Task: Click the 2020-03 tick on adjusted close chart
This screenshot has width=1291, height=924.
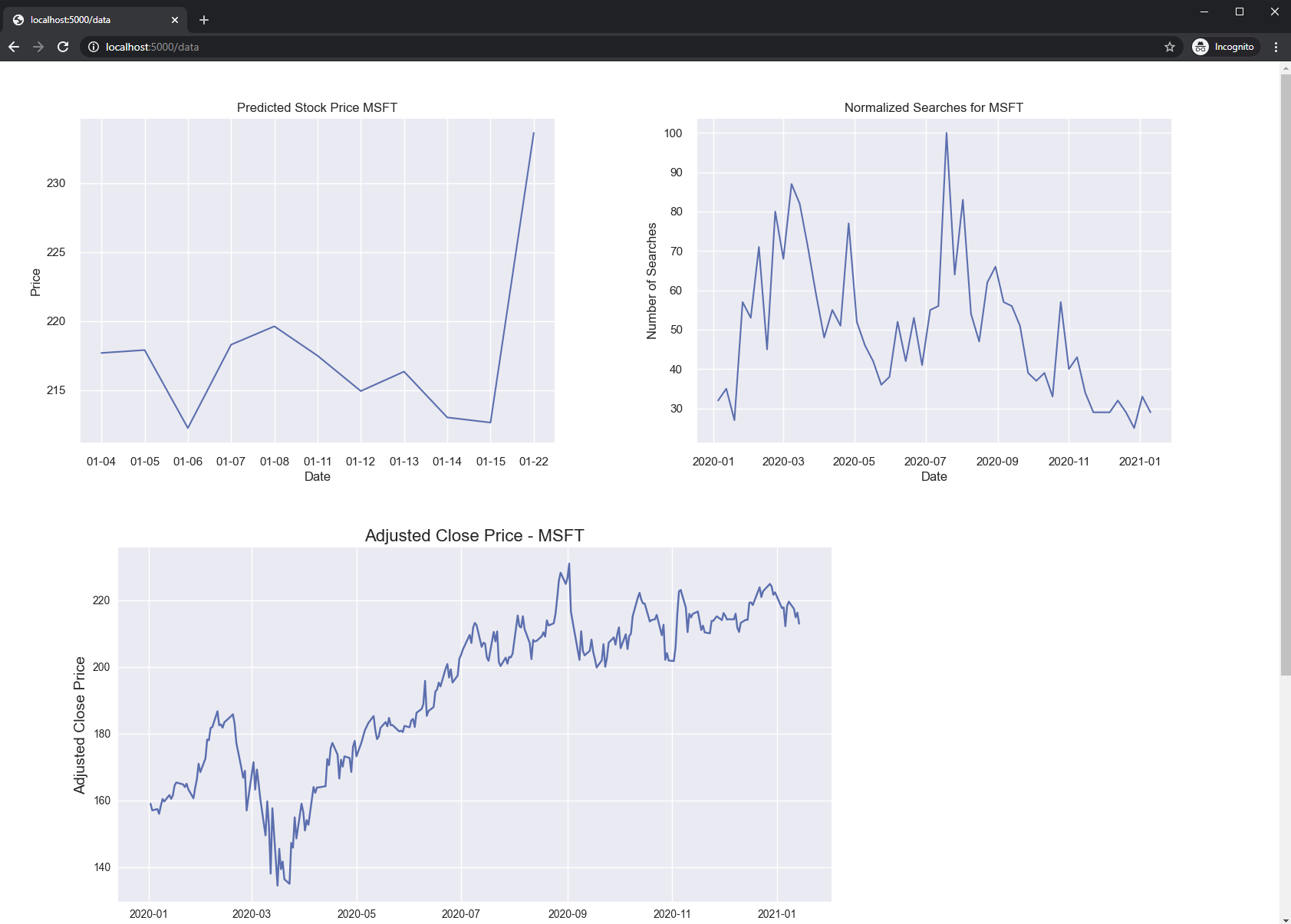Action: [252, 913]
